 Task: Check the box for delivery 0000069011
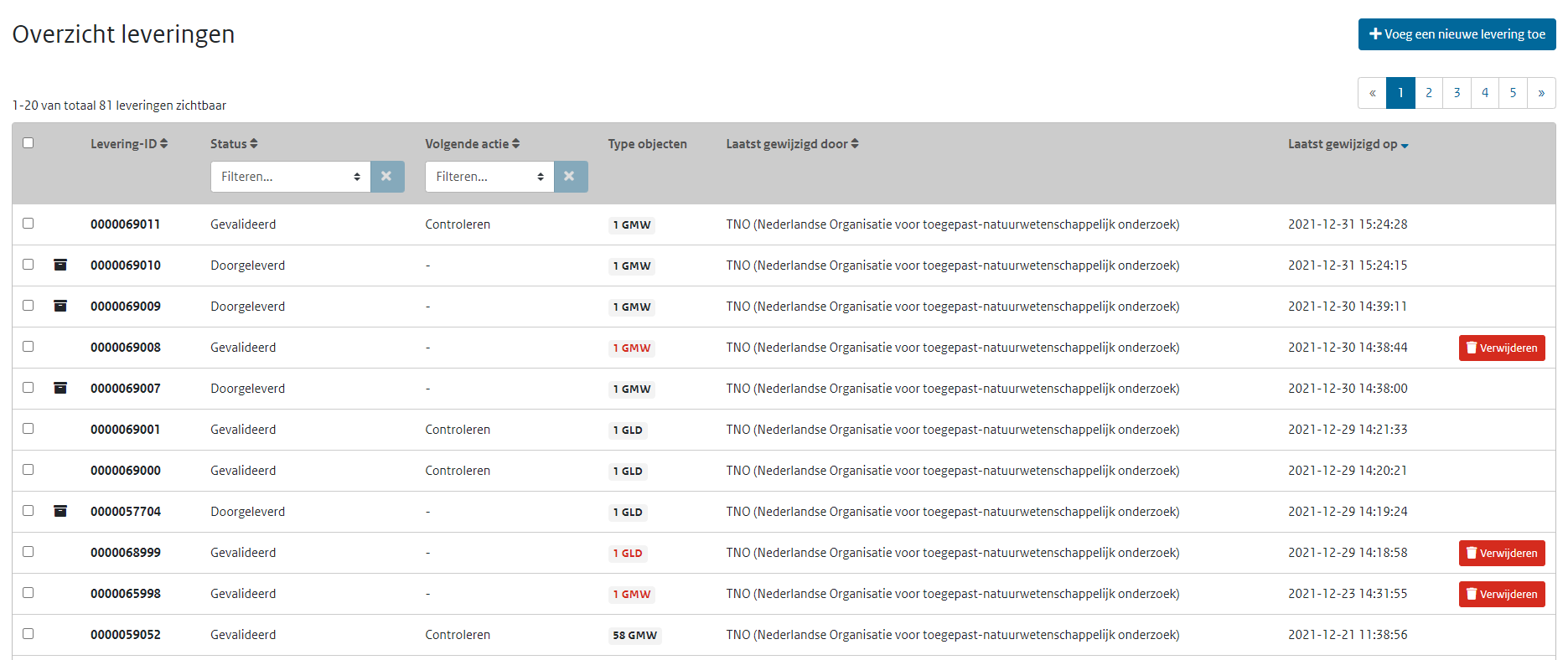(28, 224)
